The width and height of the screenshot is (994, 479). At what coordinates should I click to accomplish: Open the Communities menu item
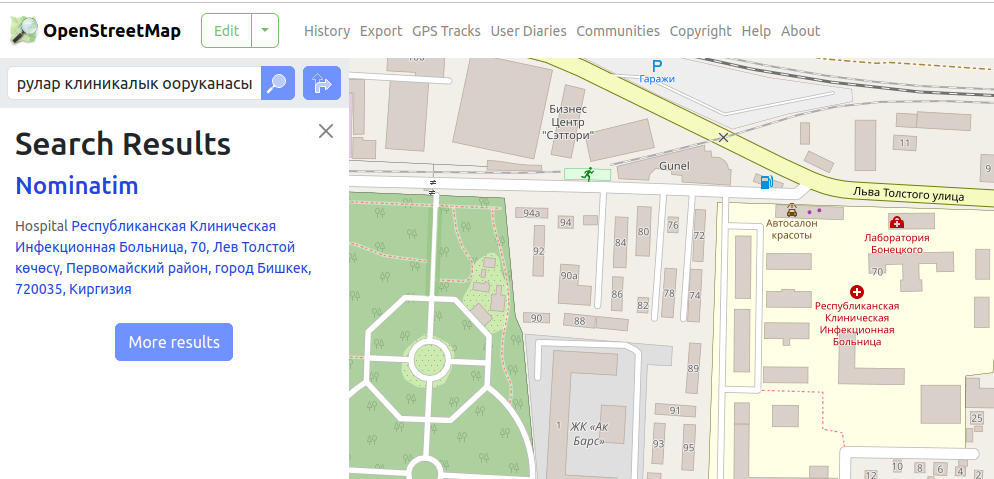pos(618,31)
